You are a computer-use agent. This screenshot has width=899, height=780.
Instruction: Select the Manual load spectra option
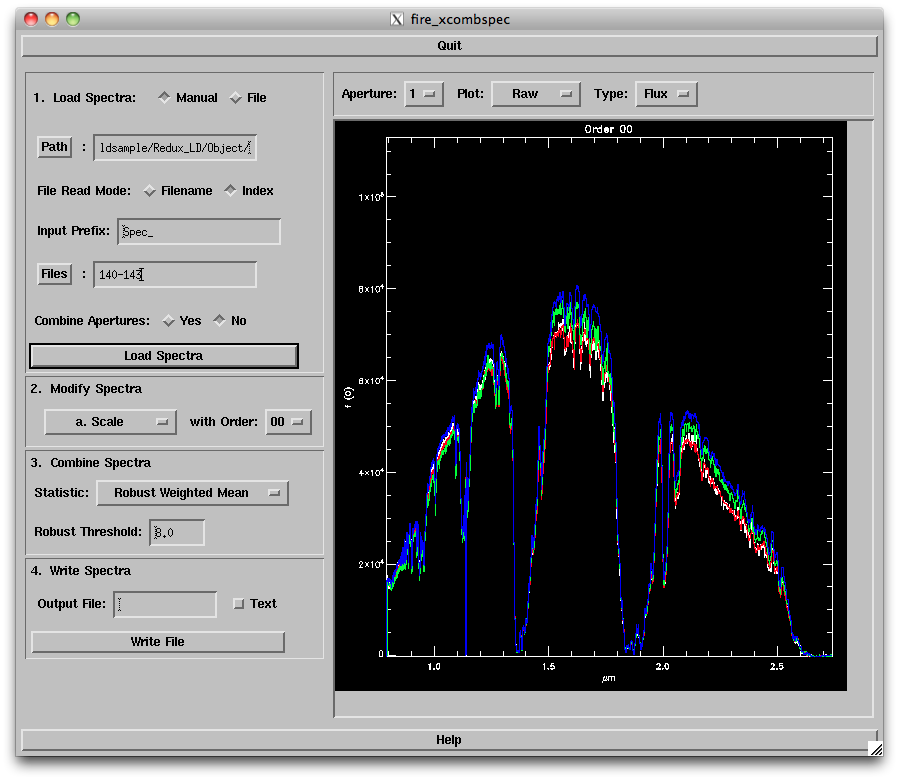[x=188, y=98]
